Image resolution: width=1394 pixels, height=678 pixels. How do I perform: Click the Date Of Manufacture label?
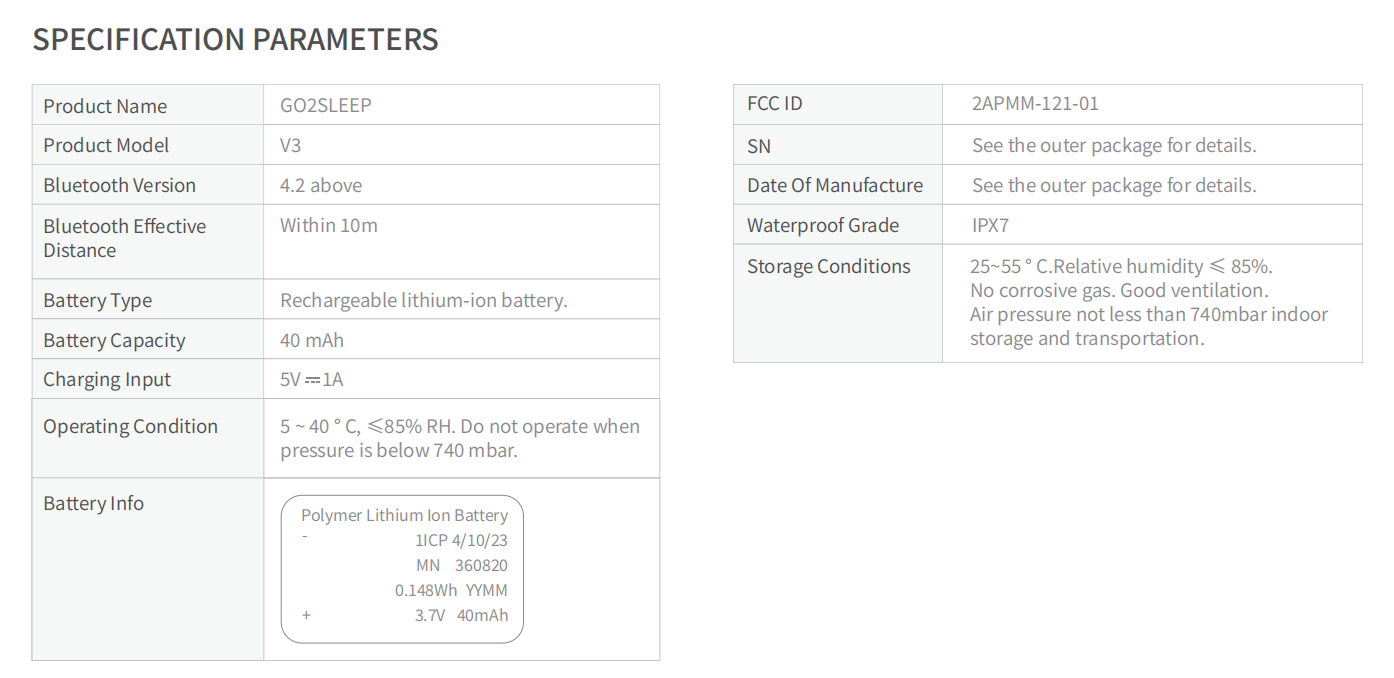point(834,185)
